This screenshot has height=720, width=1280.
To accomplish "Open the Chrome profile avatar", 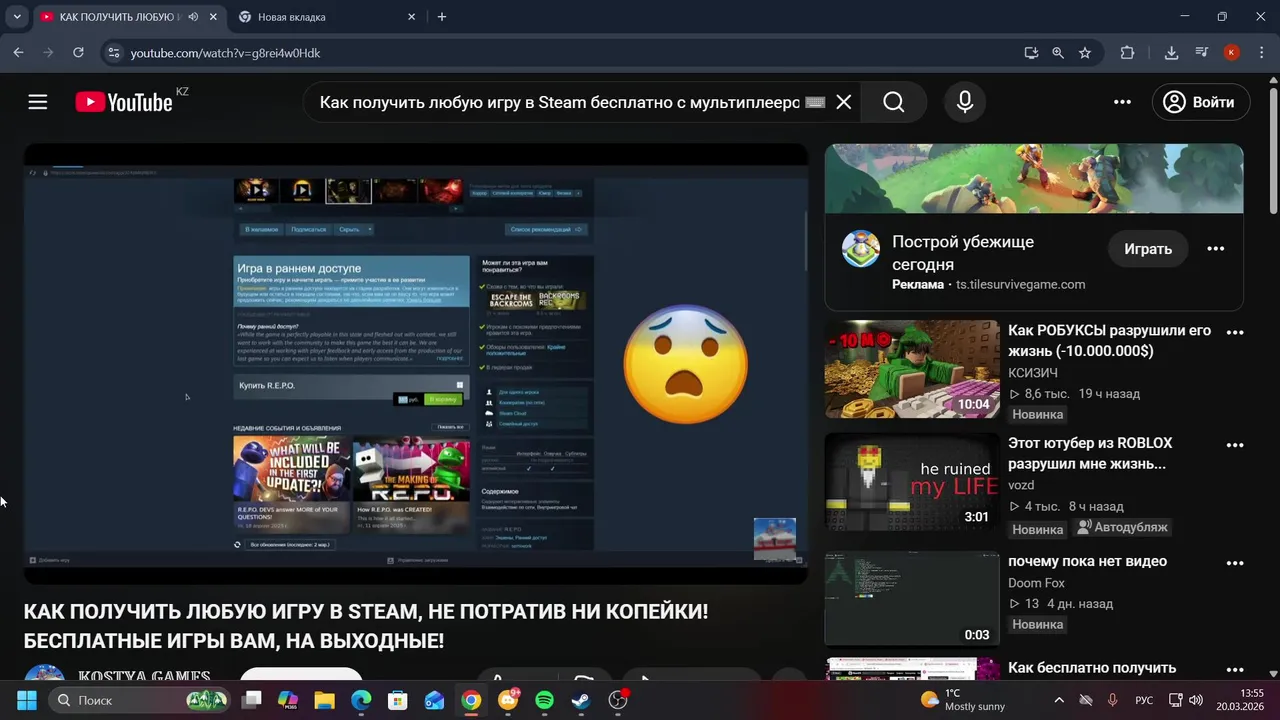I will (1232, 53).
